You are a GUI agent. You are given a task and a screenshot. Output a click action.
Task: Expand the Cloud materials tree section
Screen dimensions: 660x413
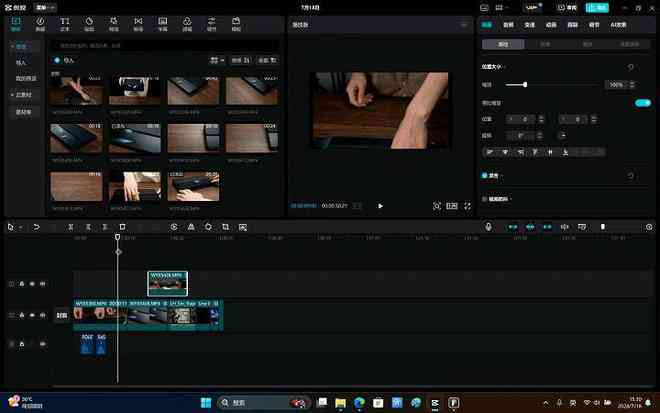(x=12, y=95)
